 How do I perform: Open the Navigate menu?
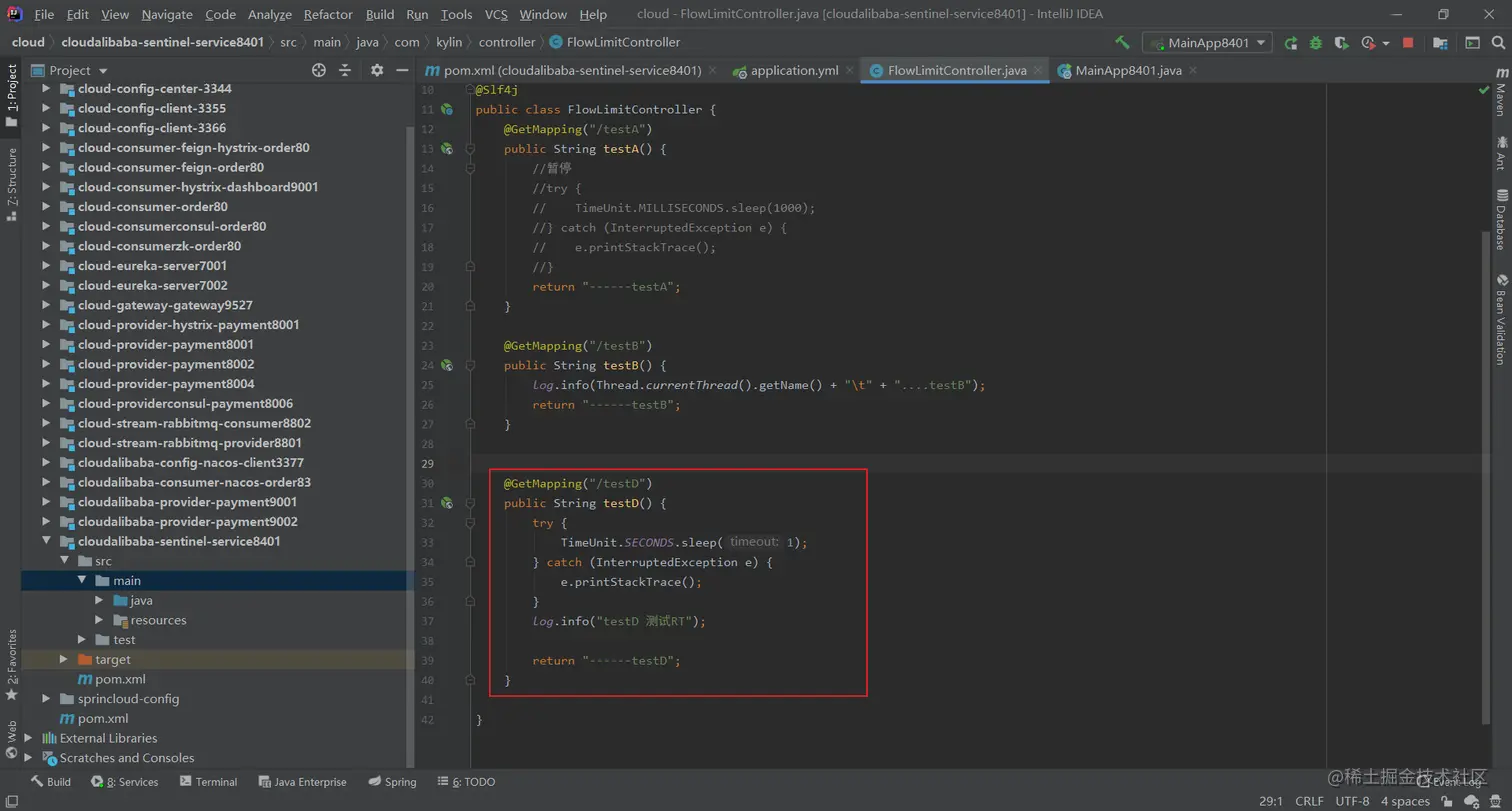tap(167, 14)
